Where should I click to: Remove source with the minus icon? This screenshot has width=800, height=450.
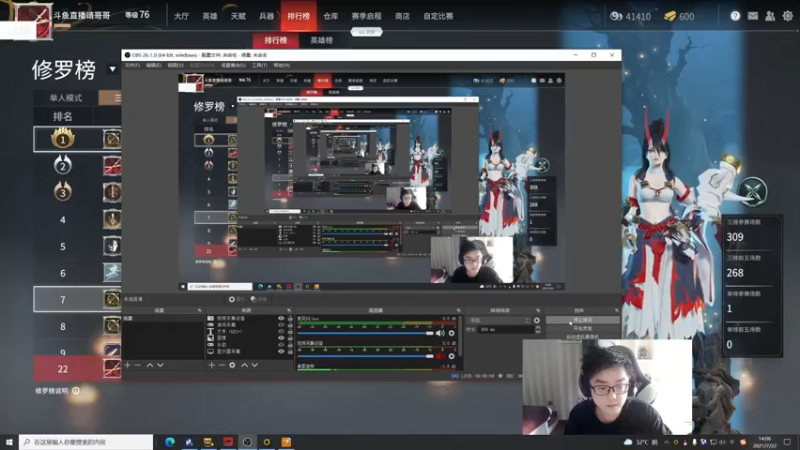point(221,365)
